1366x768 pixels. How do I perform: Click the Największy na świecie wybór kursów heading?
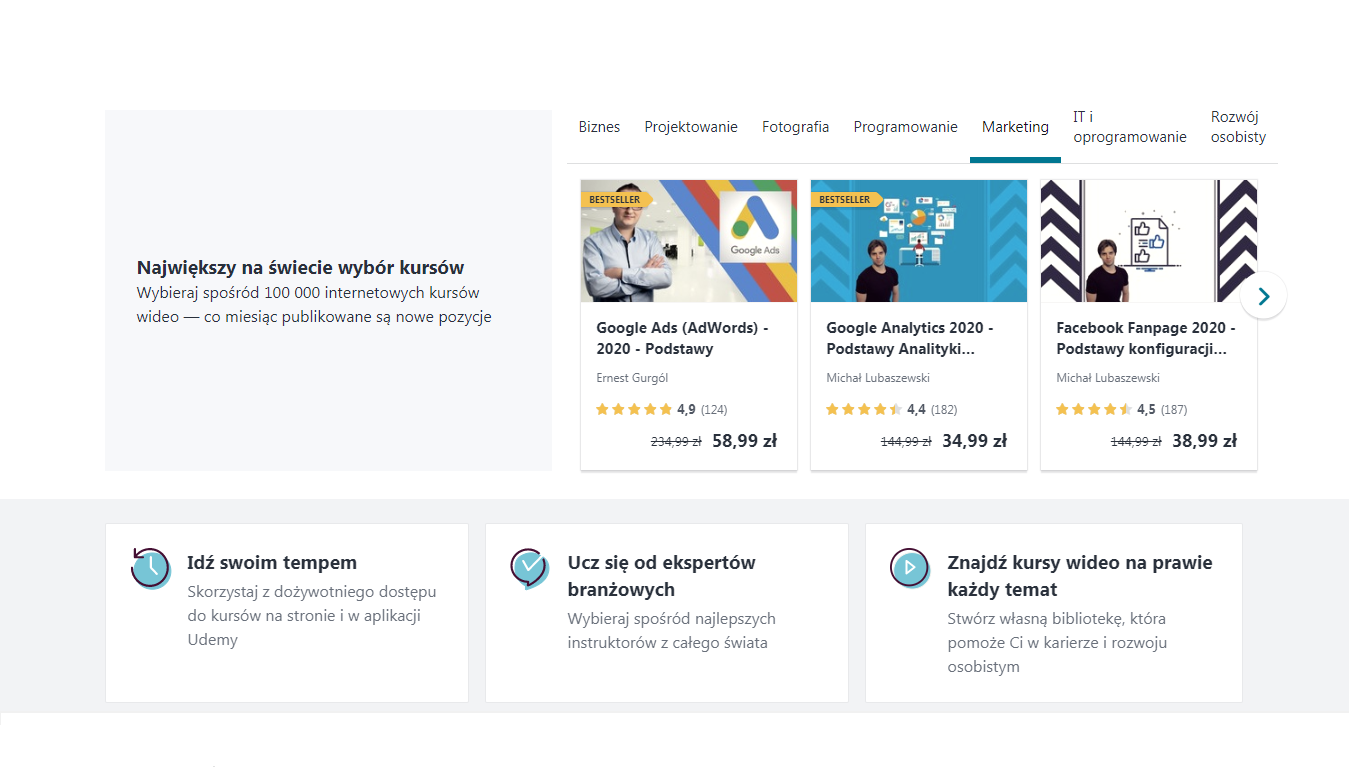[300, 268]
